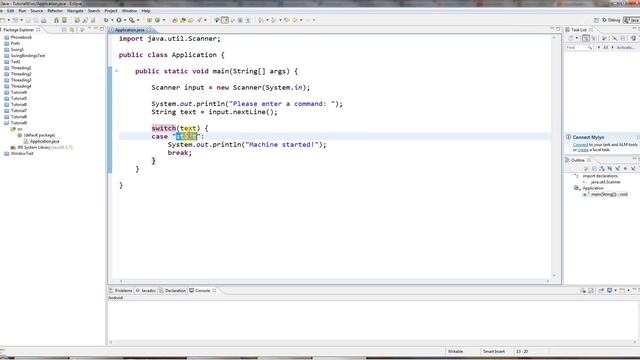Open the New Task dropdown arrow
The width and height of the screenshot is (640, 360).
(577, 38)
